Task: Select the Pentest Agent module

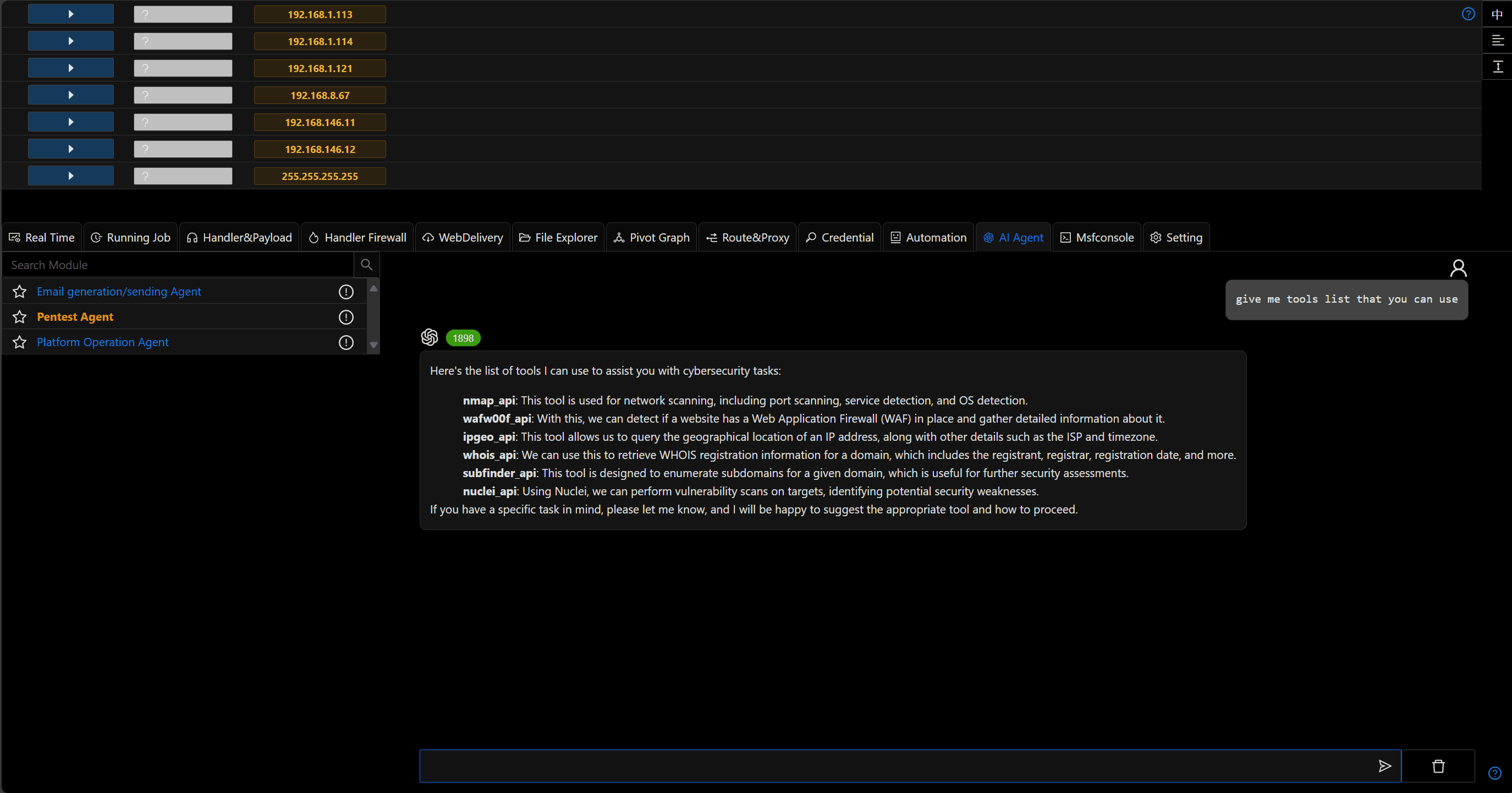Action: coord(75,316)
